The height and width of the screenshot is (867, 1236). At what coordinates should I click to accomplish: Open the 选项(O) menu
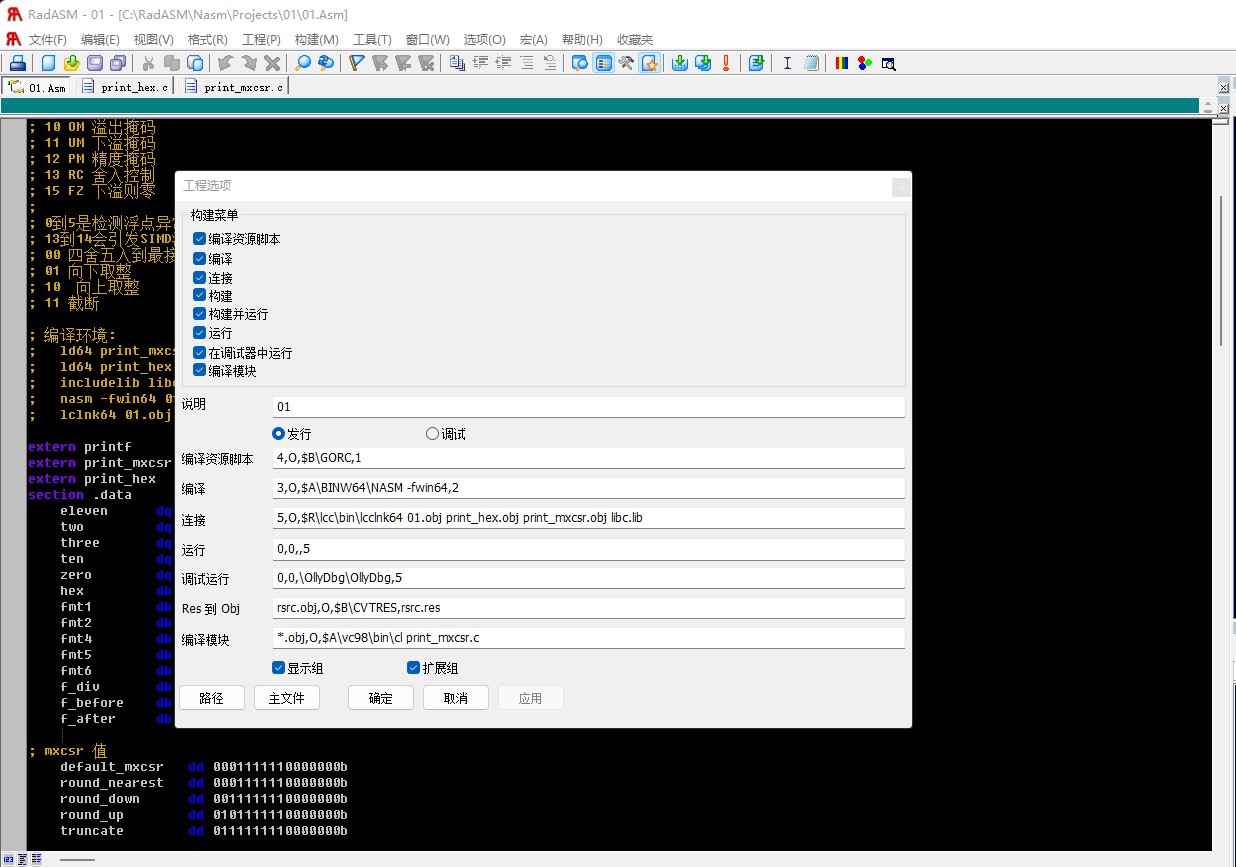point(484,39)
